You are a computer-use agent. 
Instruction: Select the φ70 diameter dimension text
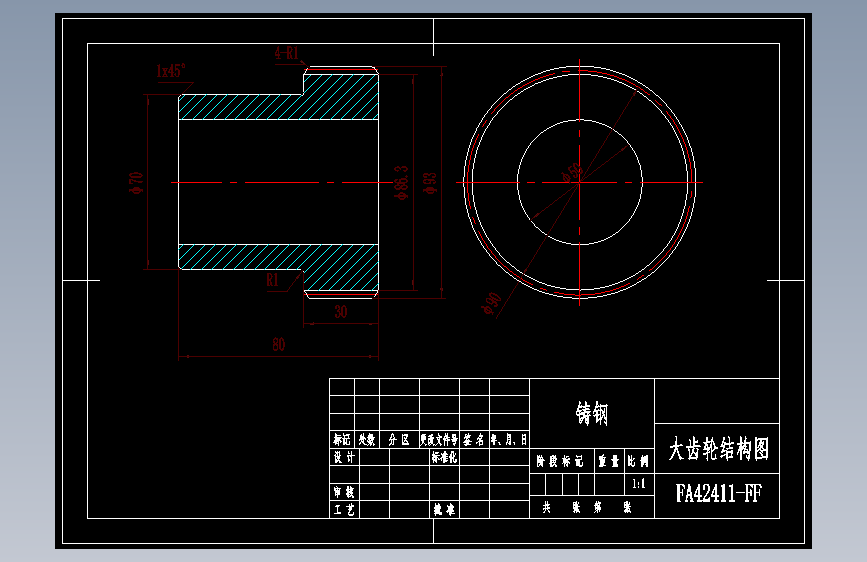point(136,183)
